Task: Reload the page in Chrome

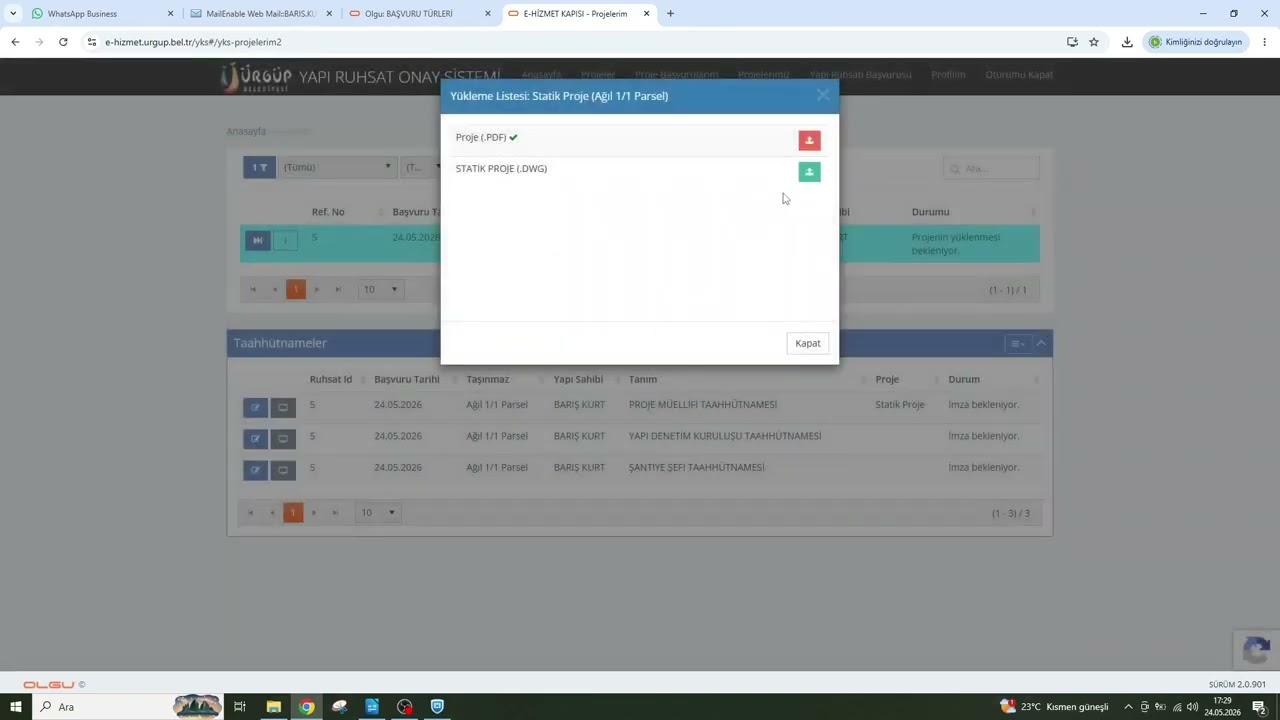Action: click(x=63, y=42)
